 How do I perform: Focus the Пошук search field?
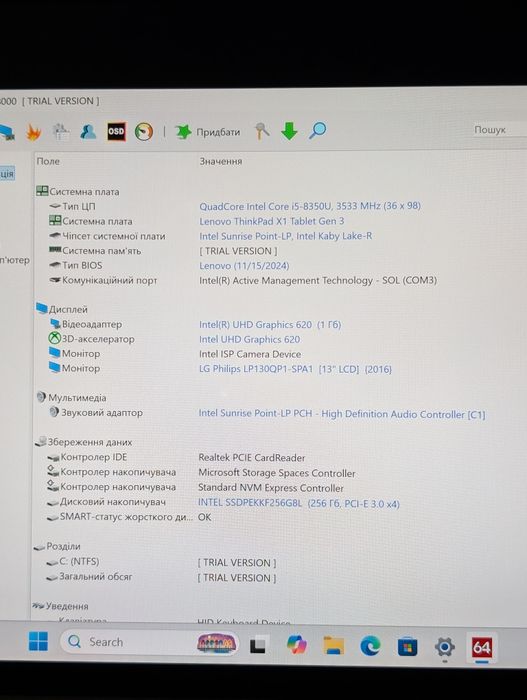(499, 129)
